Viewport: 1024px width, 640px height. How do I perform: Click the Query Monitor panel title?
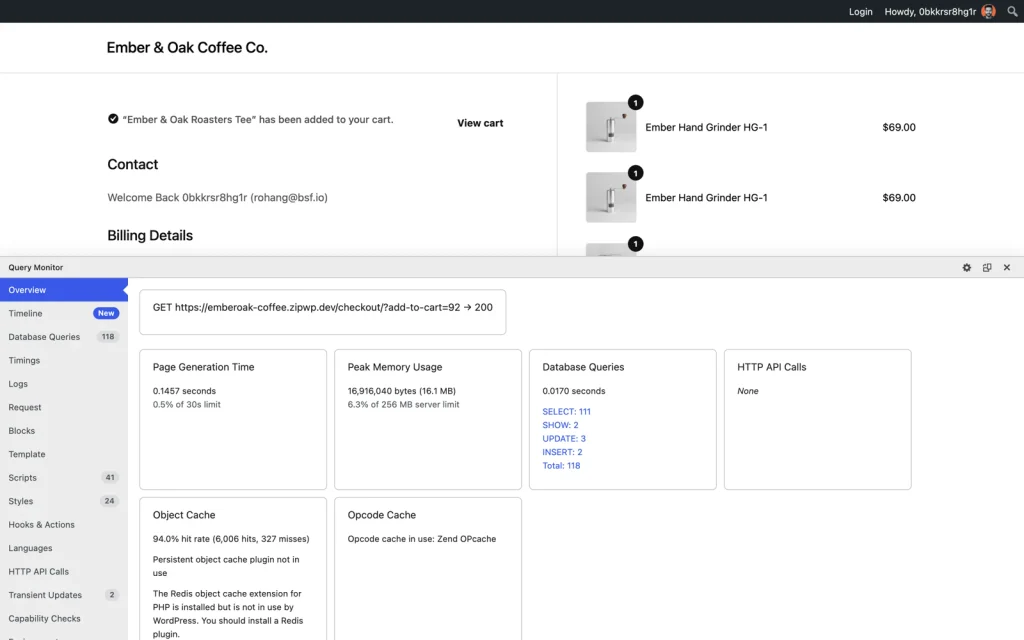pos(36,267)
